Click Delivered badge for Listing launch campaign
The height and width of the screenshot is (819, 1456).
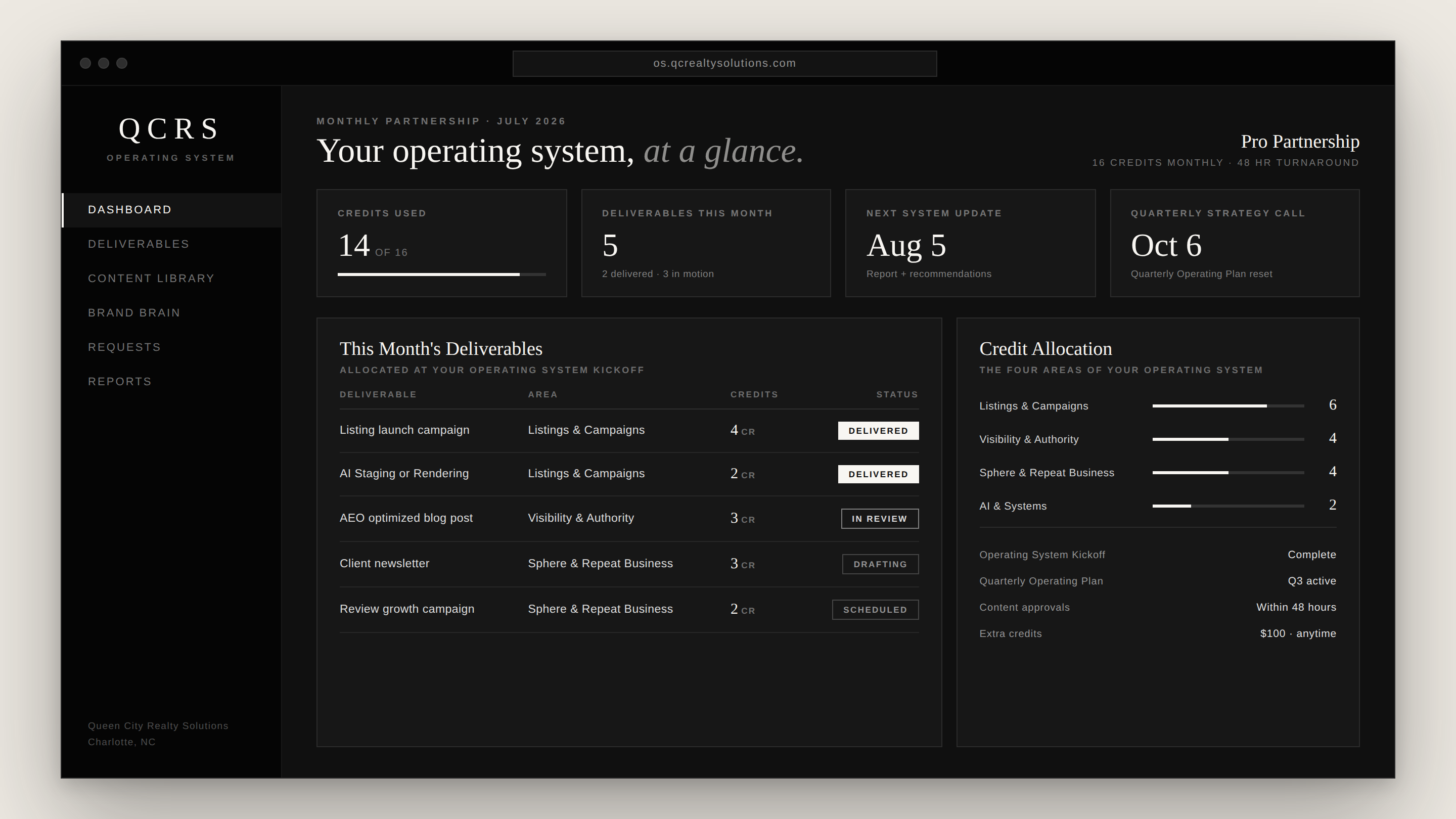(x=878, y=431)
